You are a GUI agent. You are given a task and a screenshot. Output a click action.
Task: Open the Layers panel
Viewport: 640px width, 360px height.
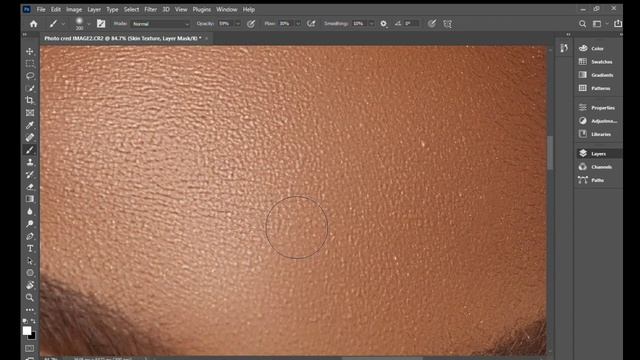coord(598,153)
